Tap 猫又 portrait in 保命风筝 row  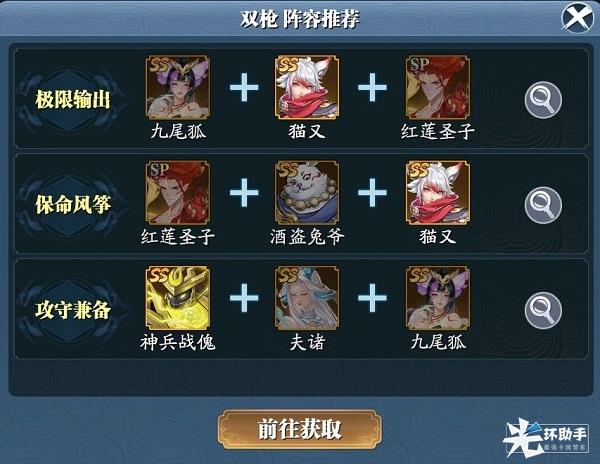438,192
